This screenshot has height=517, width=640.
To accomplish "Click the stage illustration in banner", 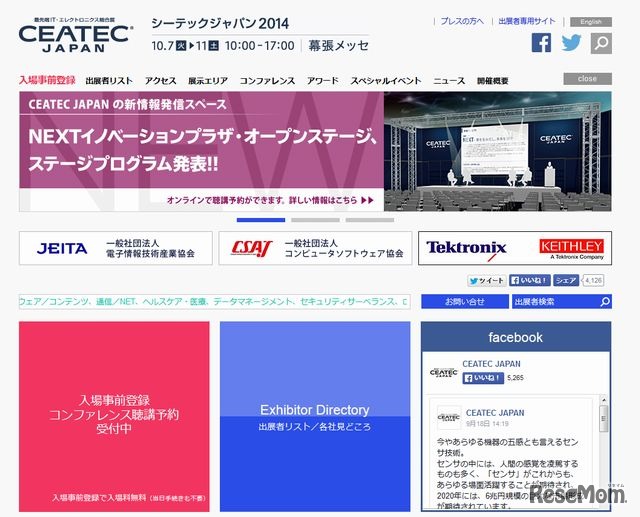I will point(498,151).
